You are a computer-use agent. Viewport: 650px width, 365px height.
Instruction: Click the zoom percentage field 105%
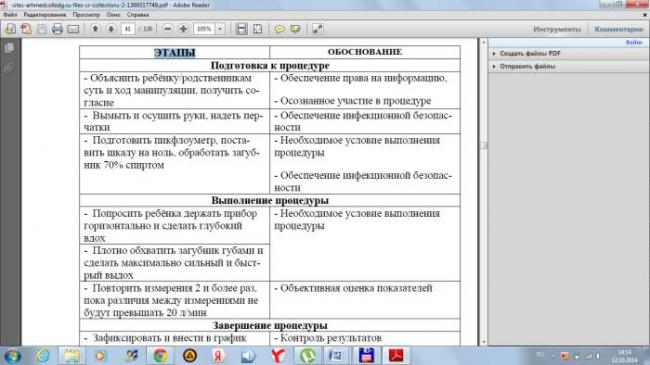[x=204, y=29]
